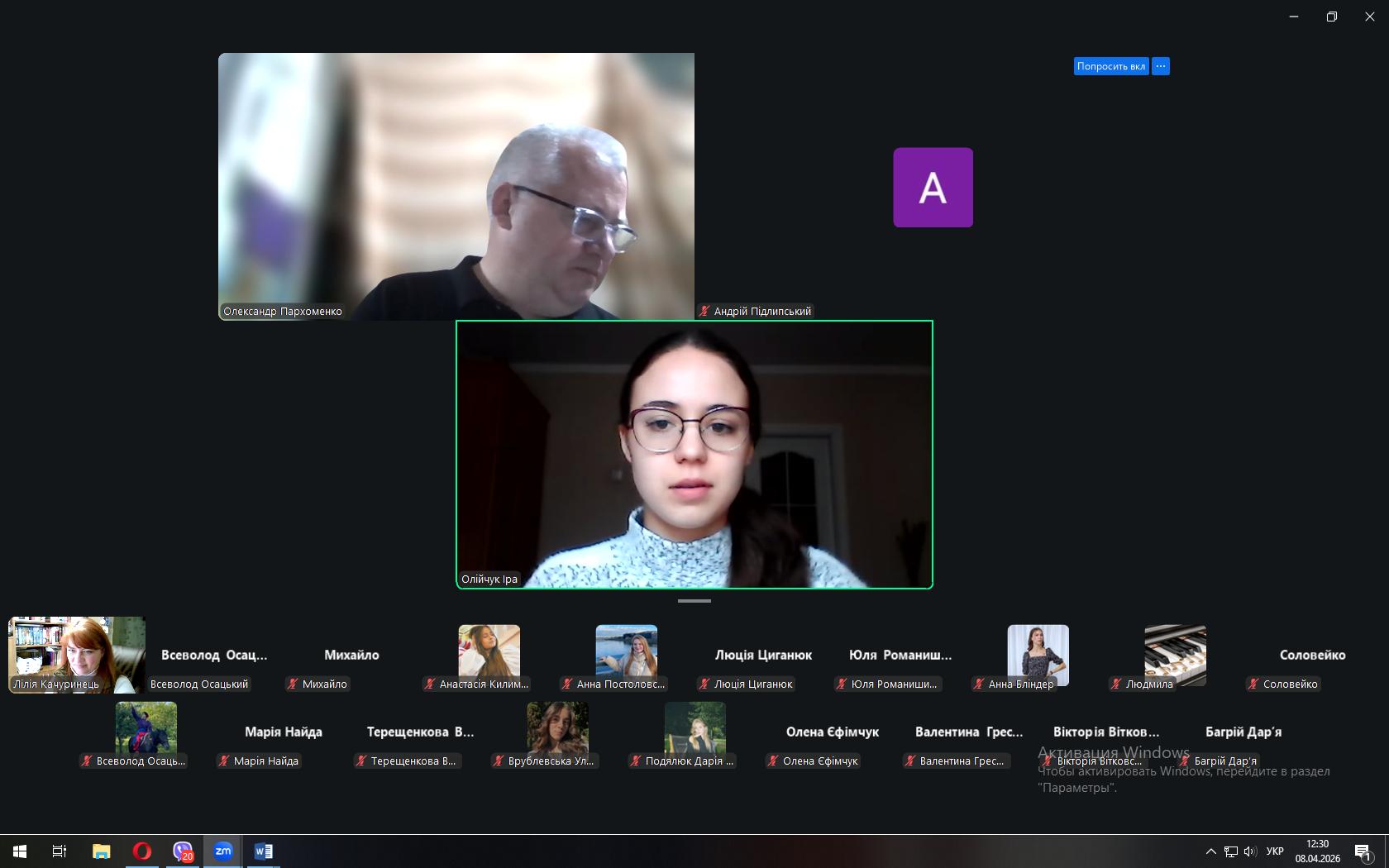Screen dimensions: 1389x868
Task: Open the notification center with 1 alert
Action: (1363, 851)
